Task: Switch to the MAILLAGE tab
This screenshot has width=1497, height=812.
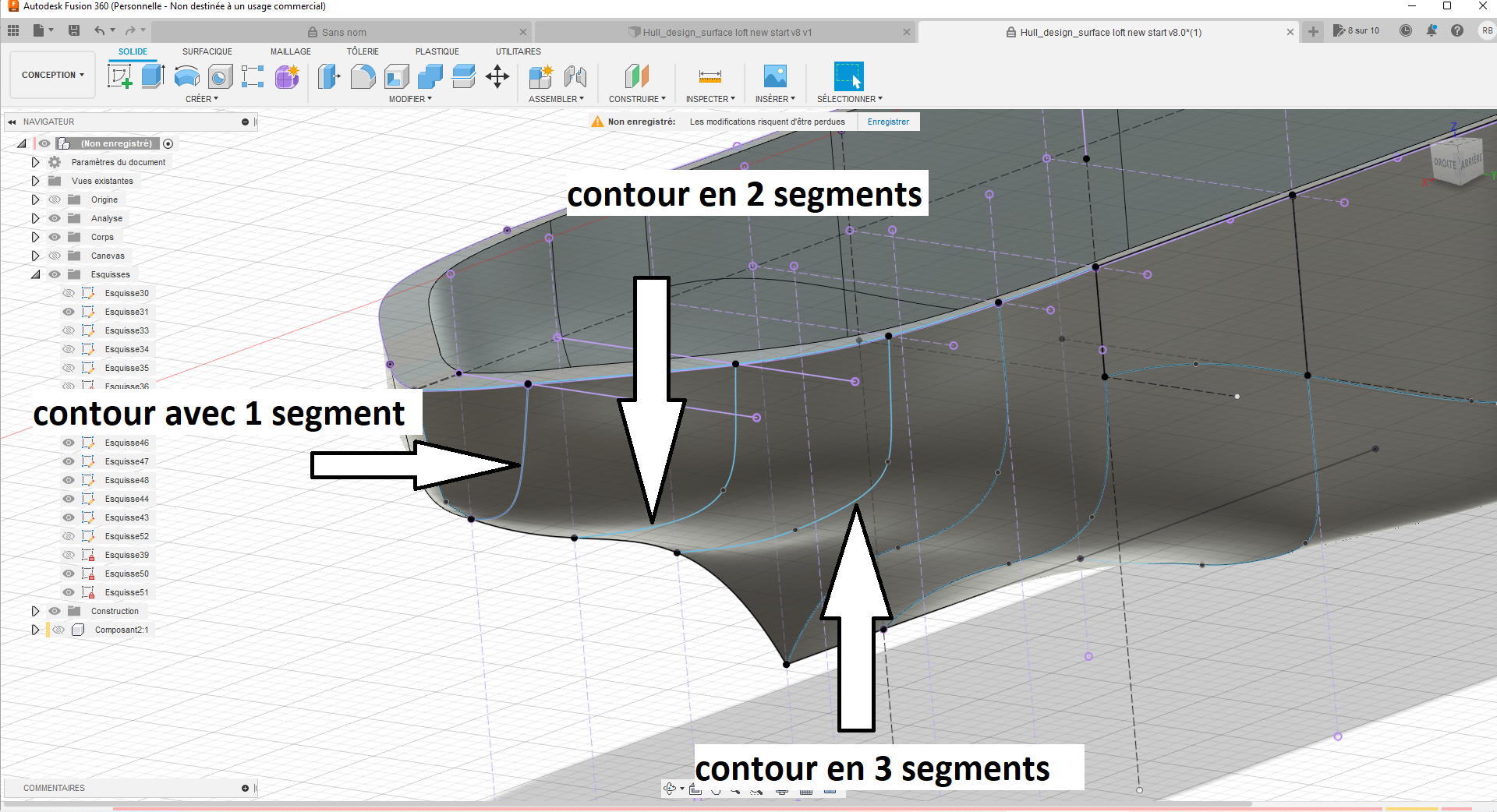Action: [291, 51]
